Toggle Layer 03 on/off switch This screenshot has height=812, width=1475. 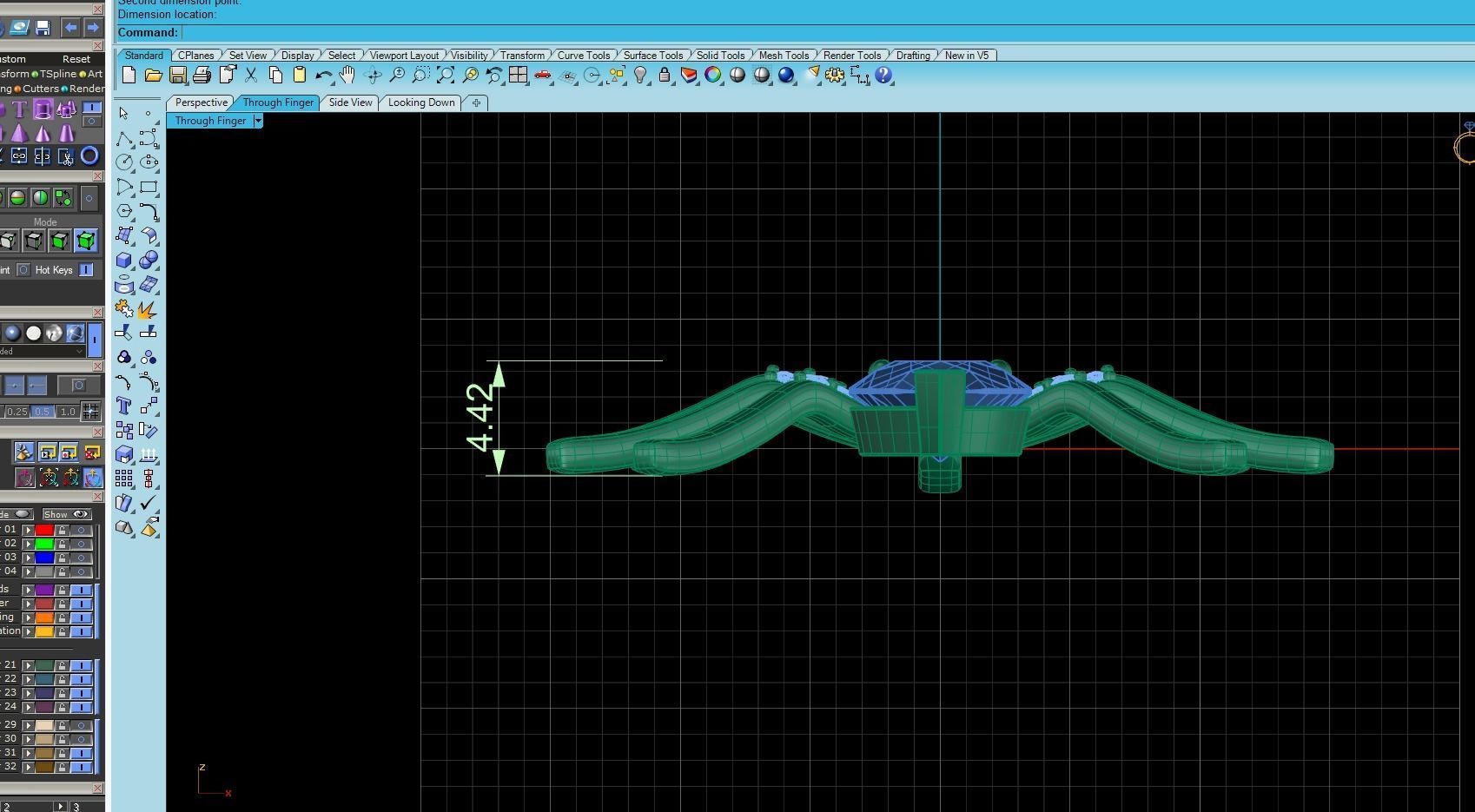coord(82,558)
